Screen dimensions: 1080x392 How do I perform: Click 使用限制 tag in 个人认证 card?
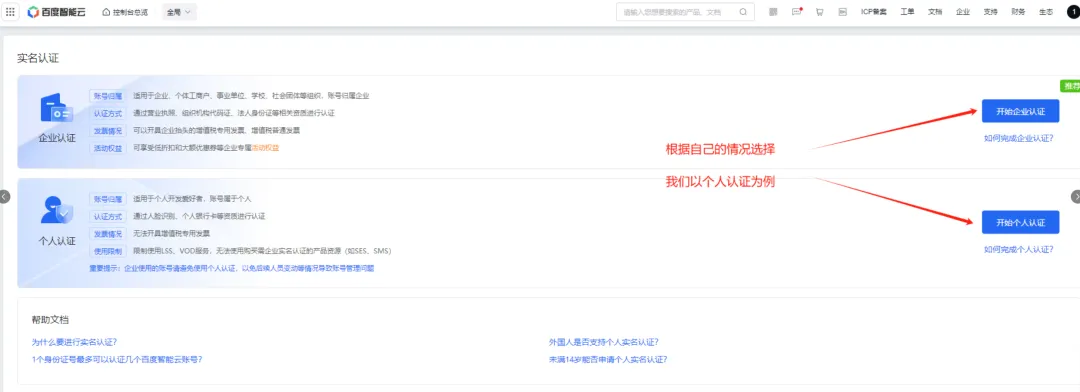[108, 251]
